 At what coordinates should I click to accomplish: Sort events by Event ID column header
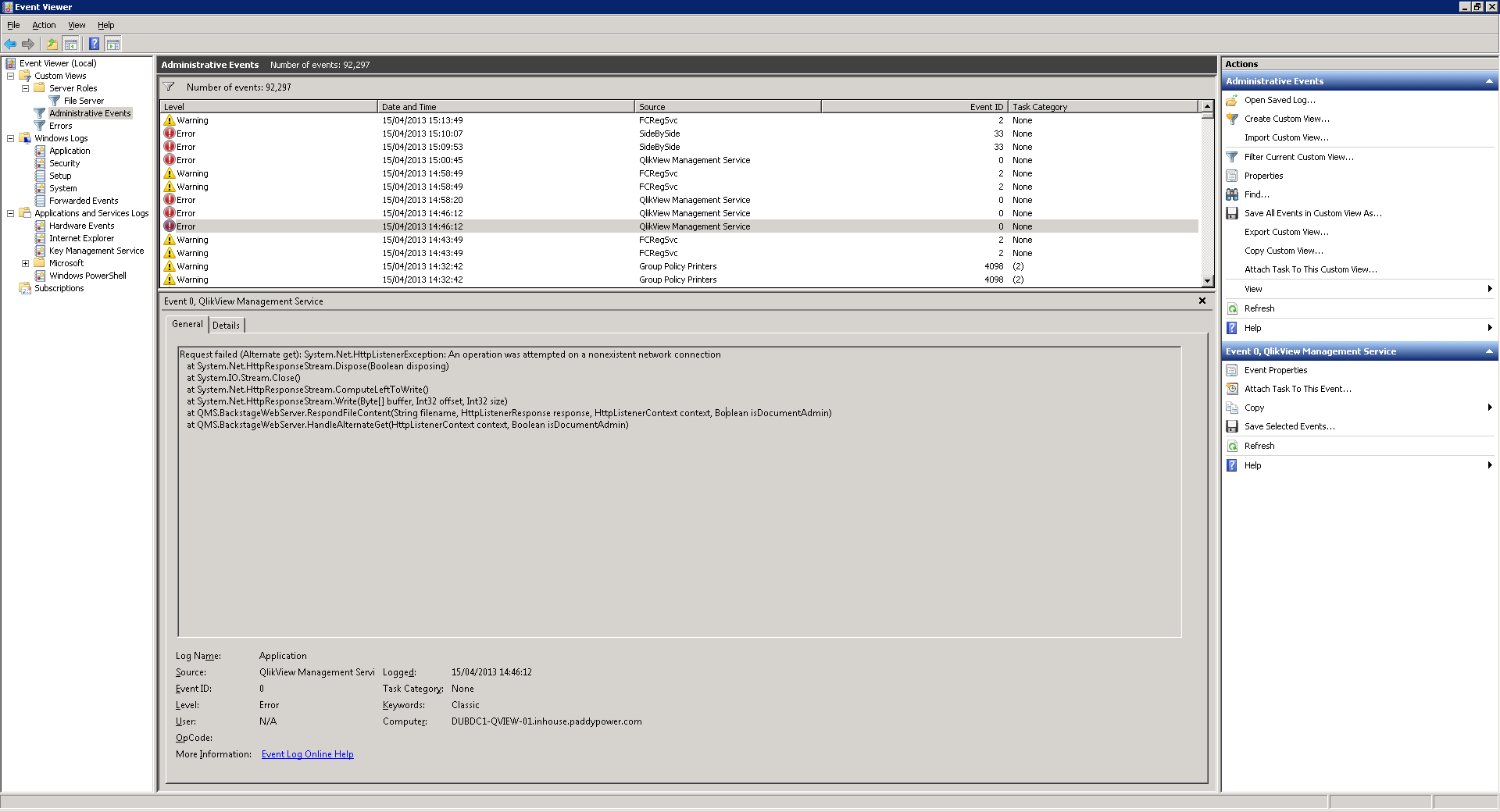(914, 107)
